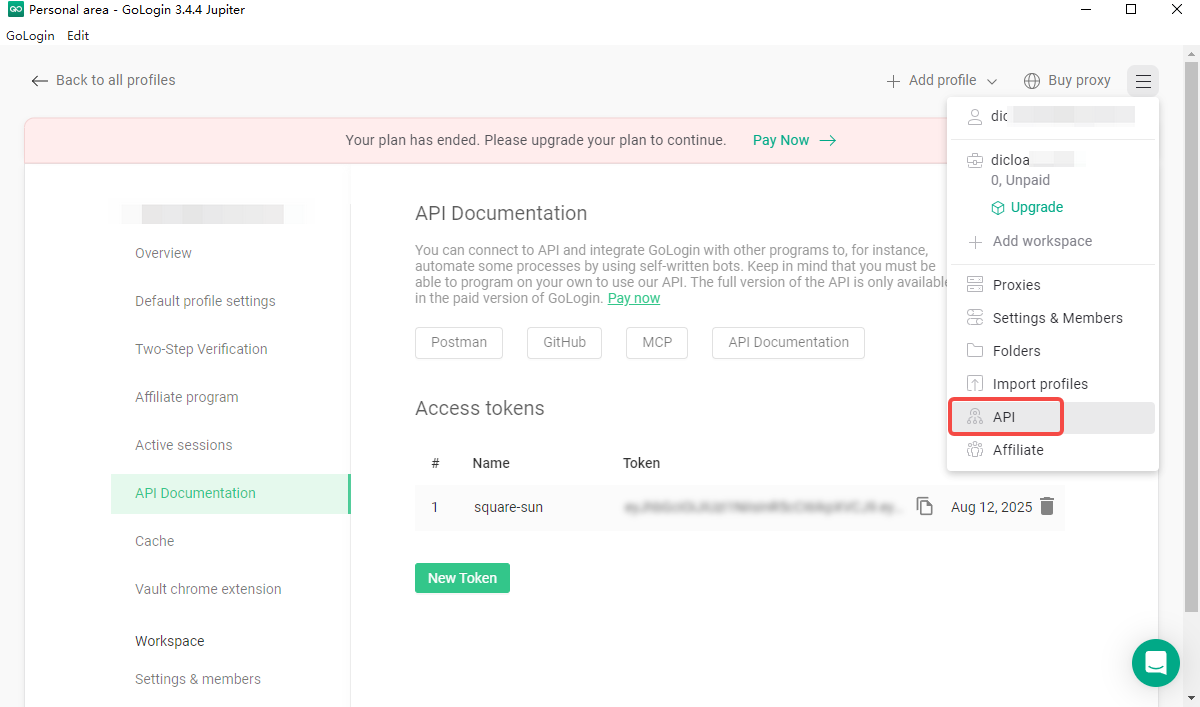Select API Documentation in the left sidebar

230,493
